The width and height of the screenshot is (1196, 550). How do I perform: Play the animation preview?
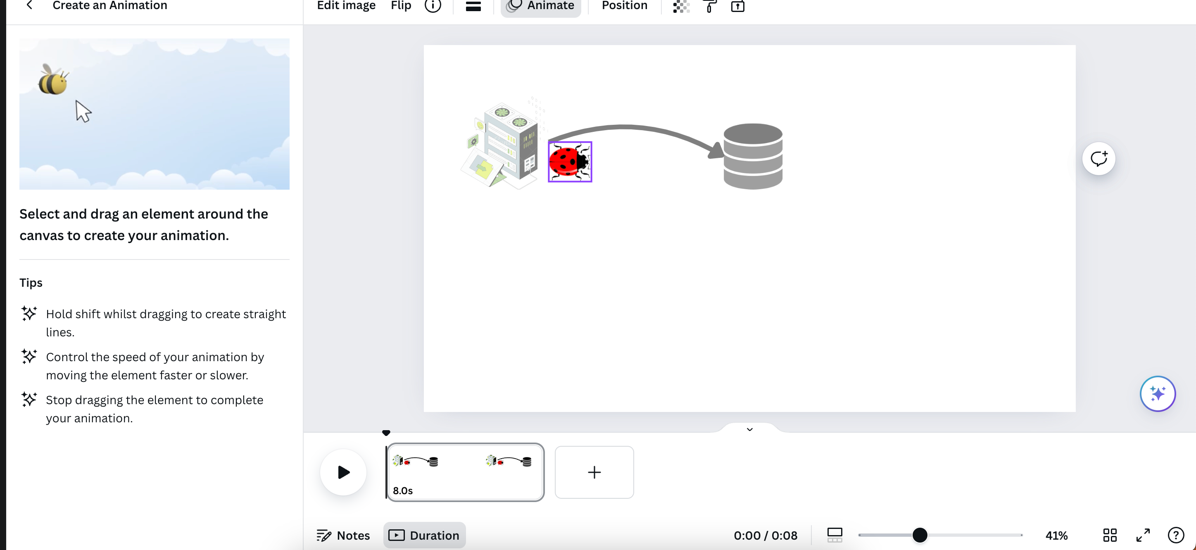click(343, 472)
